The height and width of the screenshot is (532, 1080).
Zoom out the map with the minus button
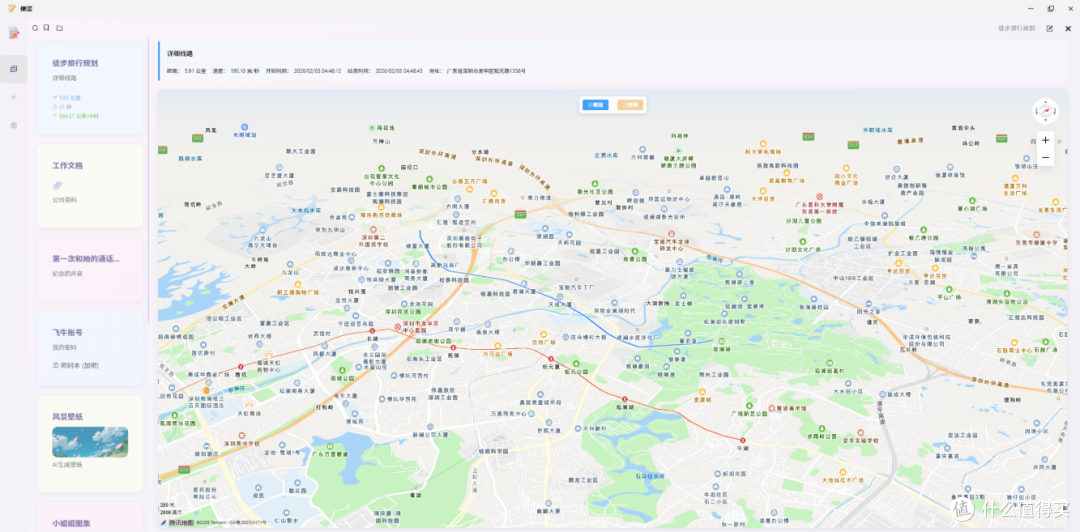click(1045, 158)
